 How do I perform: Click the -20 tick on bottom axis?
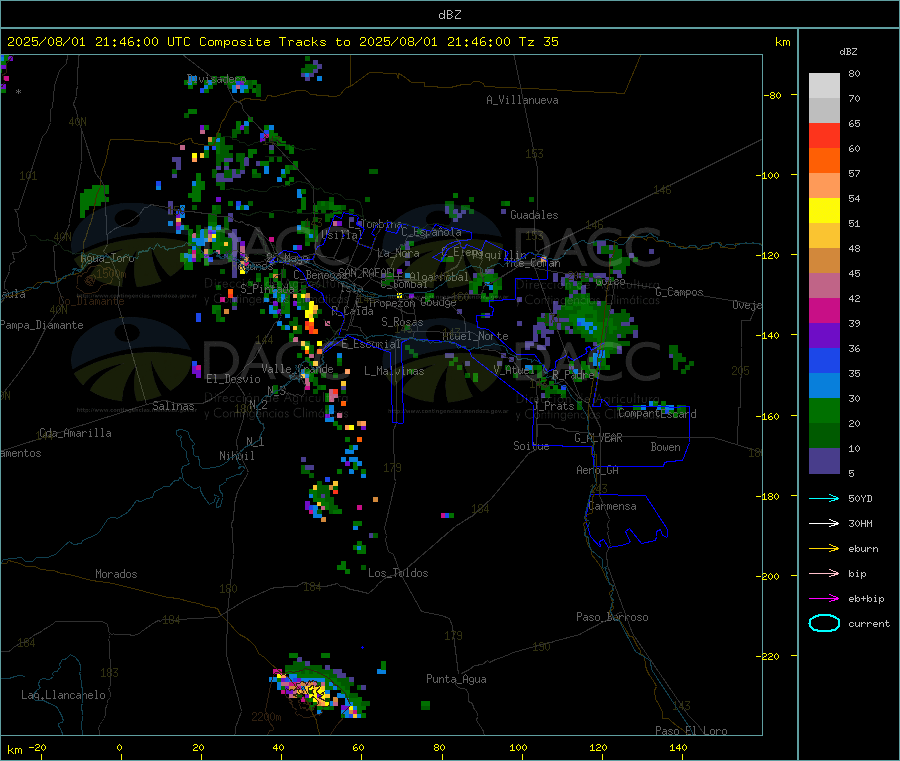(38, 747)
